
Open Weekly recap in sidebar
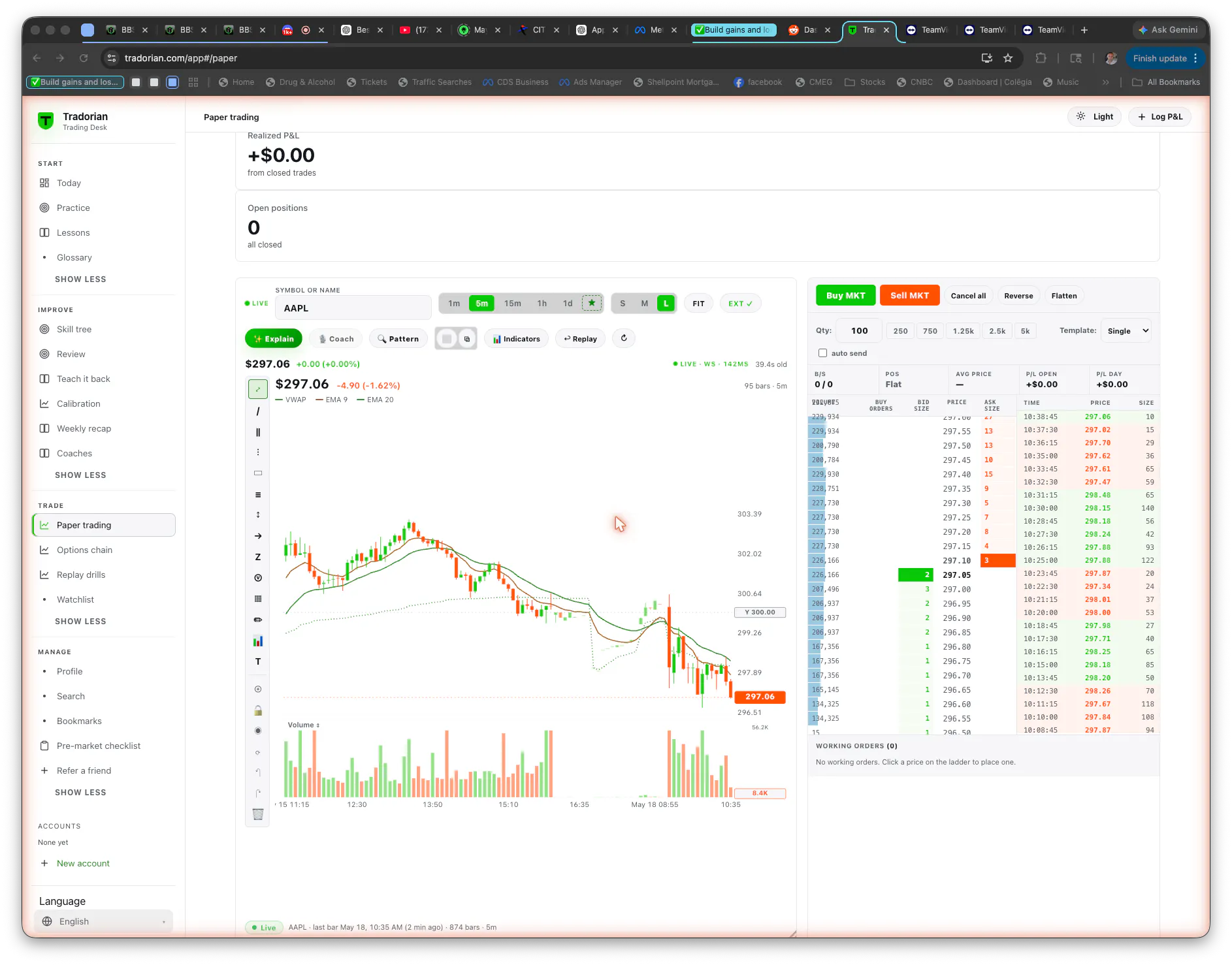click(103, 428)
